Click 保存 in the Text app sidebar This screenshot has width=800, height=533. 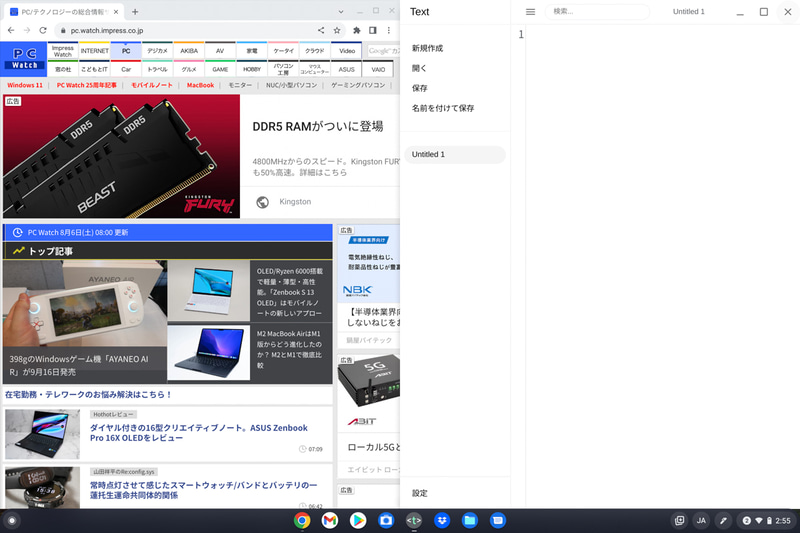pyautogui.click(x=419, y=88)
